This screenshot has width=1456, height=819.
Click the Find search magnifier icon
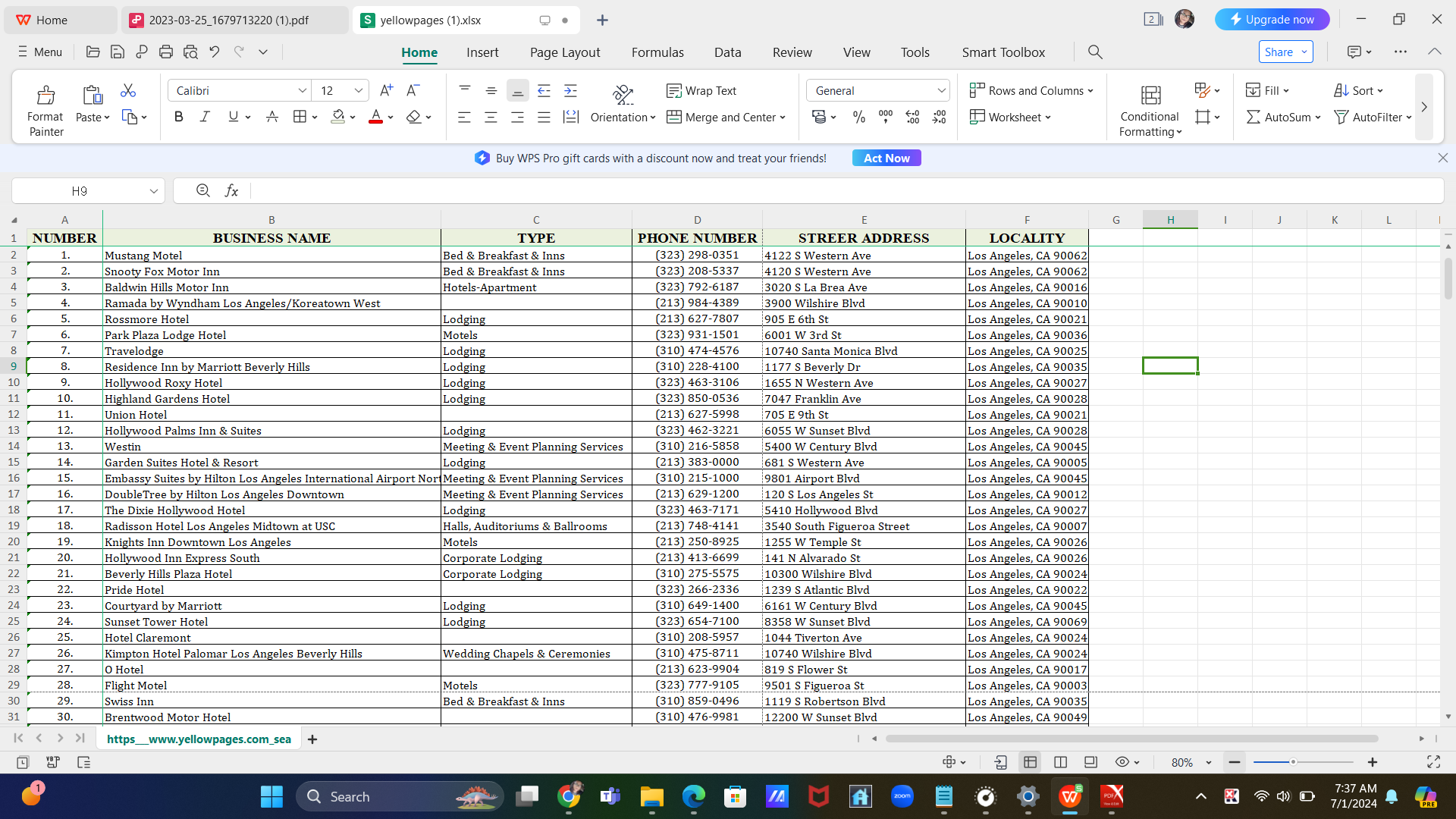click(1094, 52)
